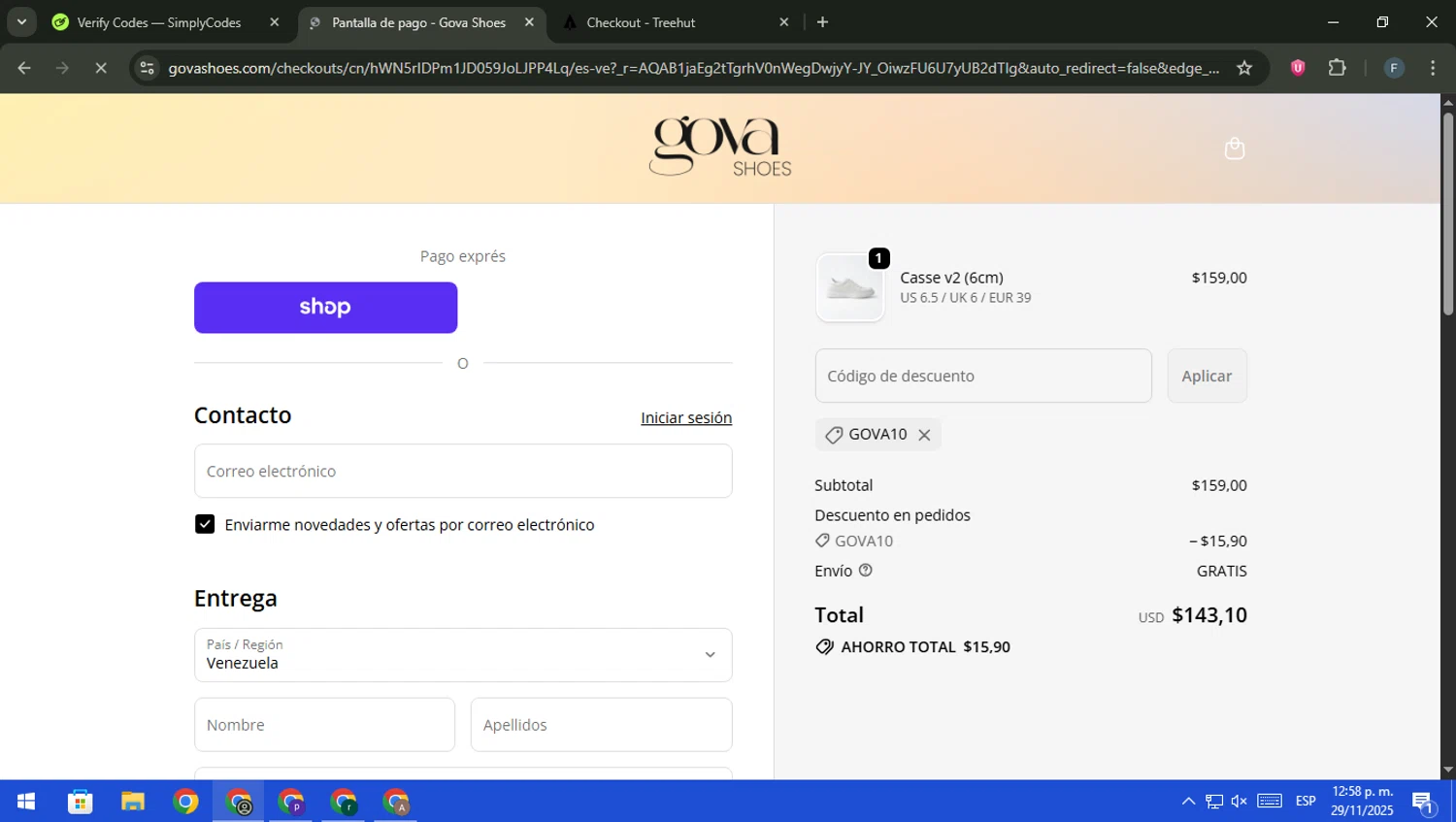This screenshot has height=822, width=1456.
Task: Open a new browser tab
Action: tap(822, 22)
